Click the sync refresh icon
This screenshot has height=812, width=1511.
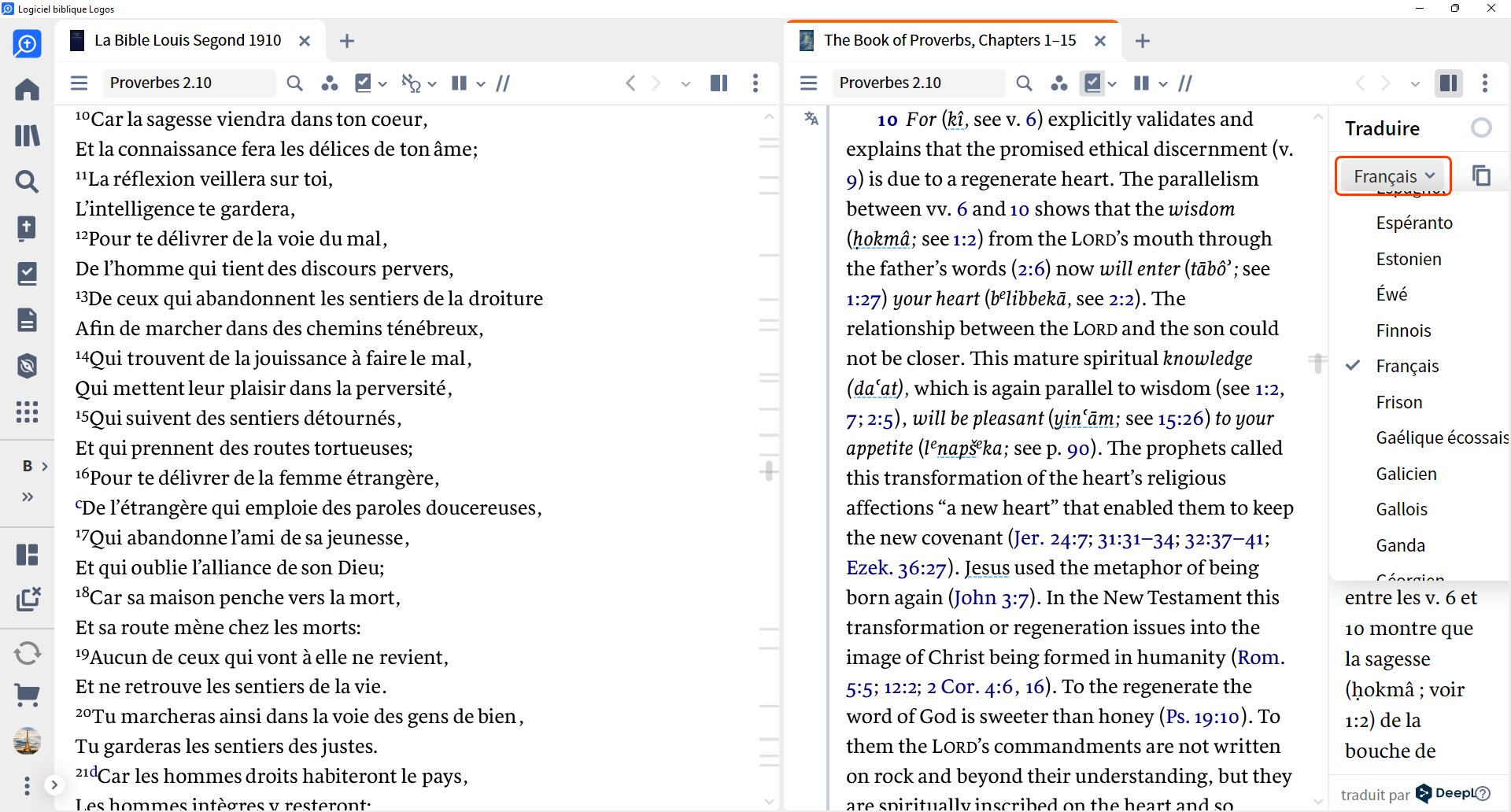(x=27, y=653)
